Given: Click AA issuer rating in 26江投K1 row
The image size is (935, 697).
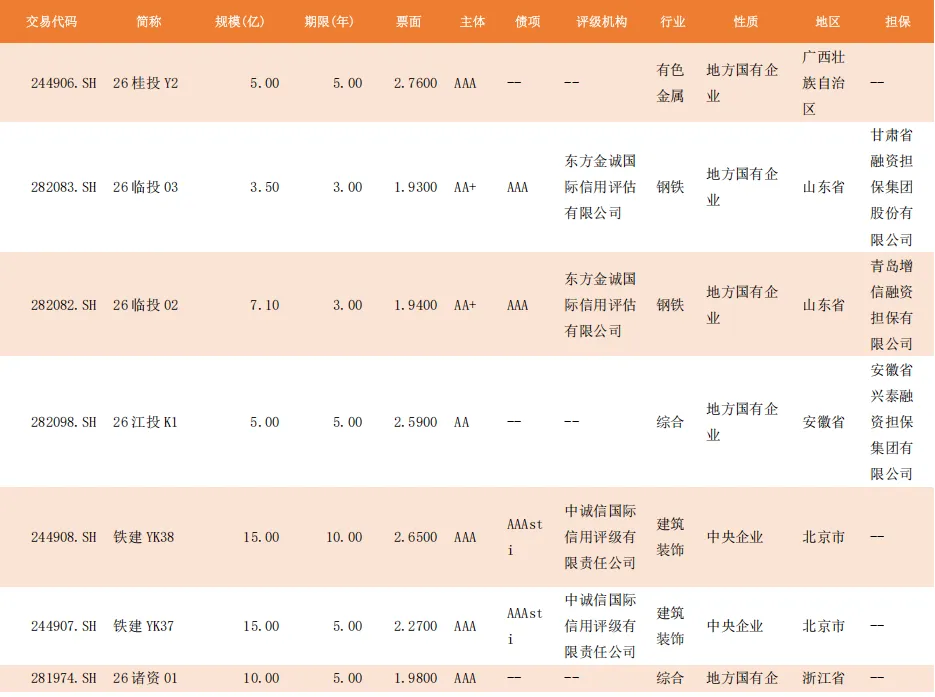Looking at the screenshot, I should 462,422.
